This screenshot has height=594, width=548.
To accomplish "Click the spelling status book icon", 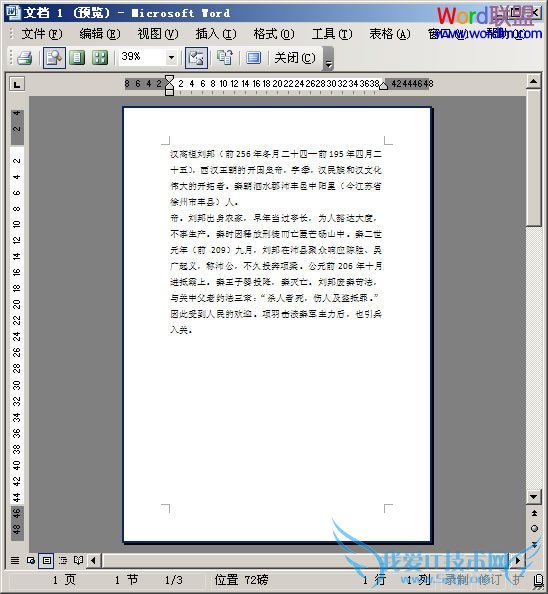I will 539,580.
